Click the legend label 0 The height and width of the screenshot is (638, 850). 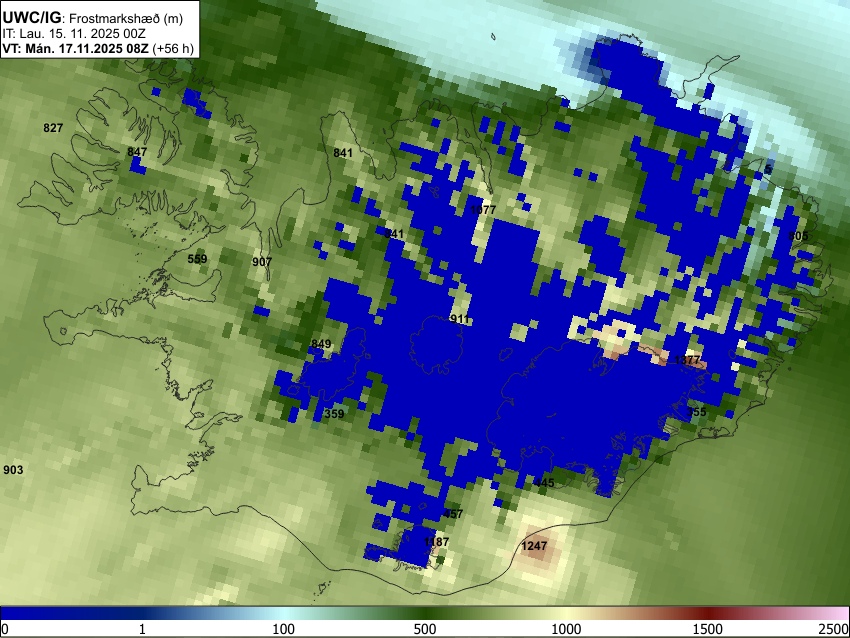coord(5,629)
